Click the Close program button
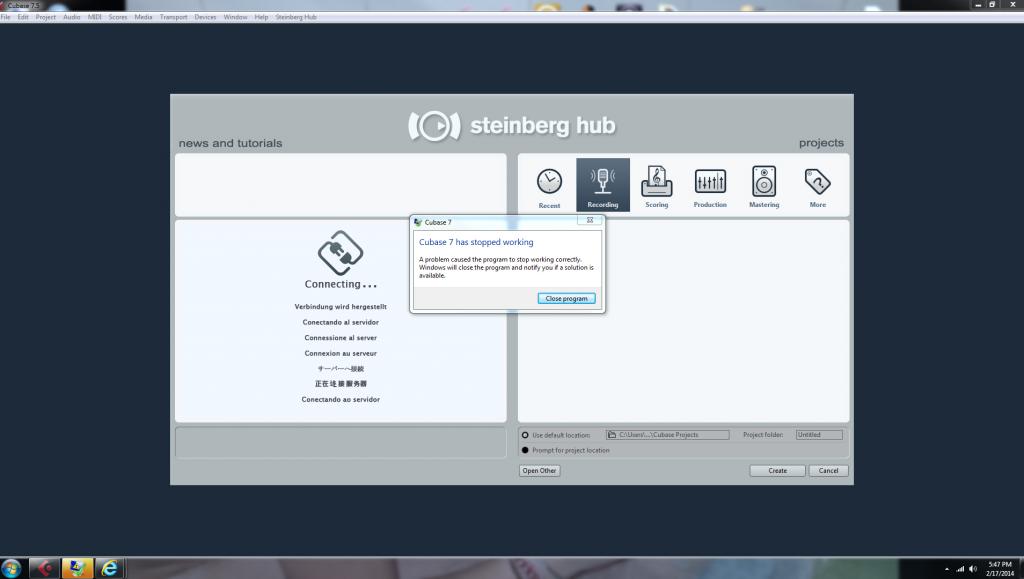The image size is (1024, 579). (566, 298)
